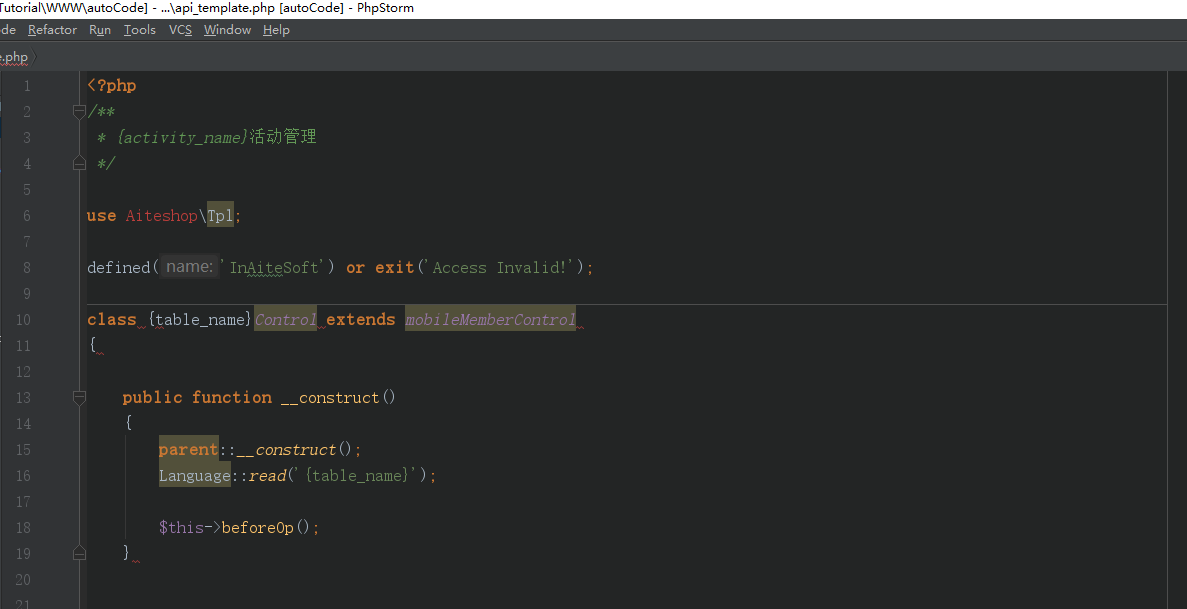Click the 'name:' parameter hint

pos(189,267)
